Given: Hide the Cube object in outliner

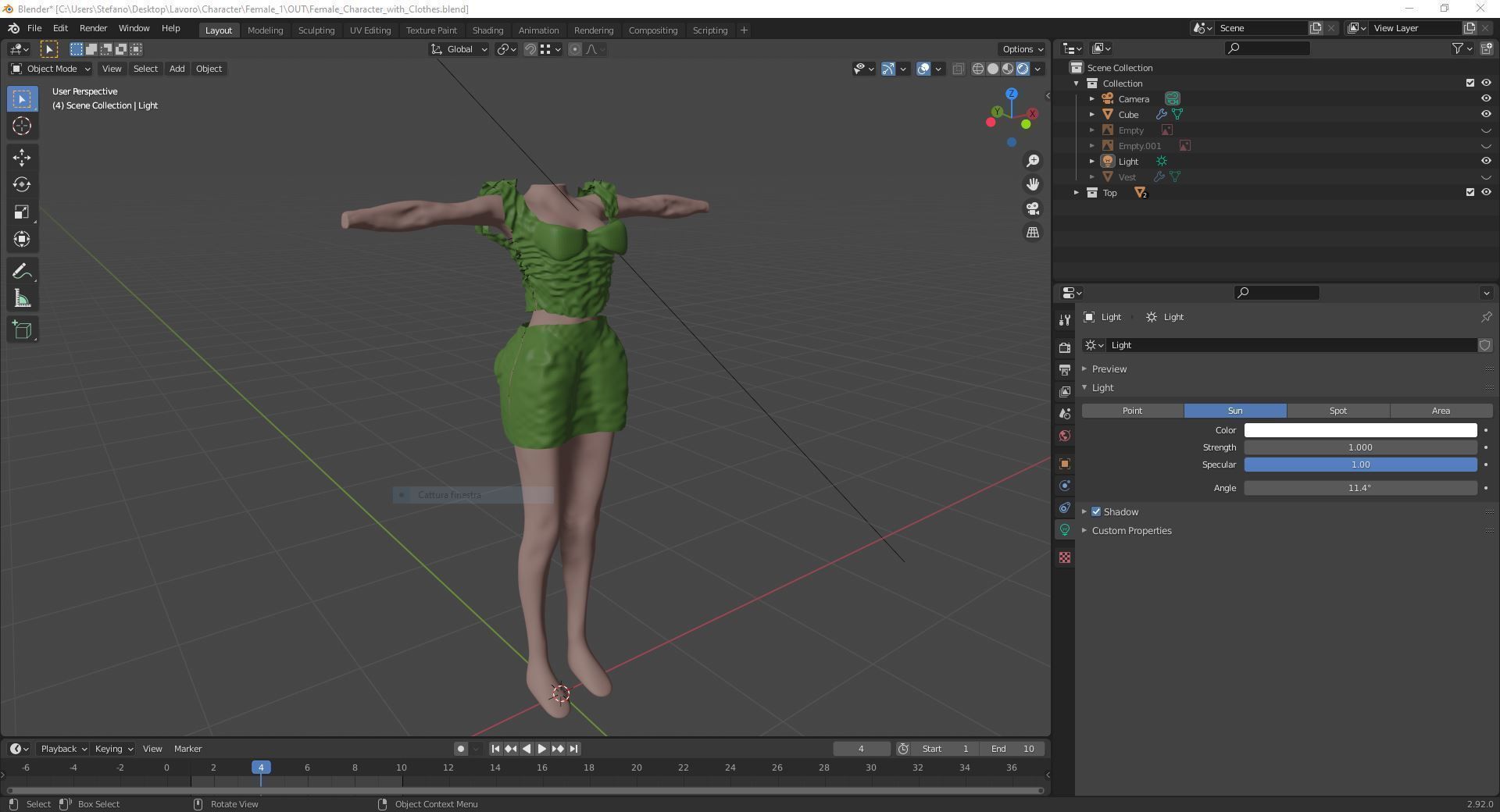Looking at the screenshot, I should tap(1485, 115).
